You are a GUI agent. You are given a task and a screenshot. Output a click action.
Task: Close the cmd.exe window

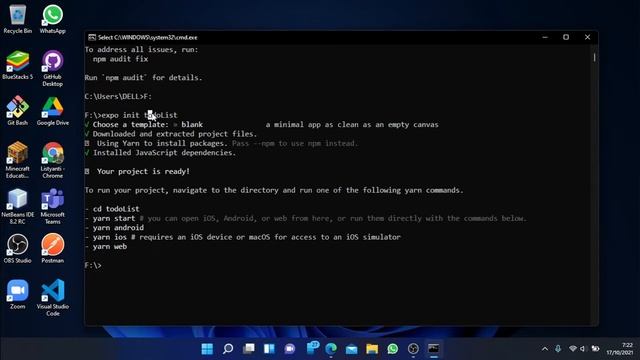(587, 37)
